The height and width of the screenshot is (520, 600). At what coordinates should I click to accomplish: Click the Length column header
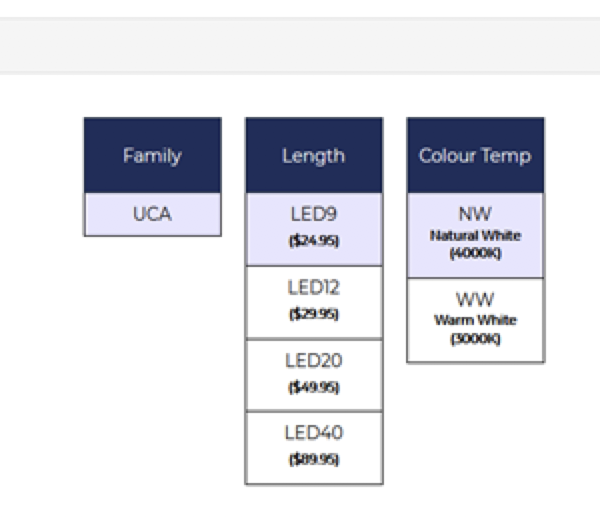(x=313, y=156)
